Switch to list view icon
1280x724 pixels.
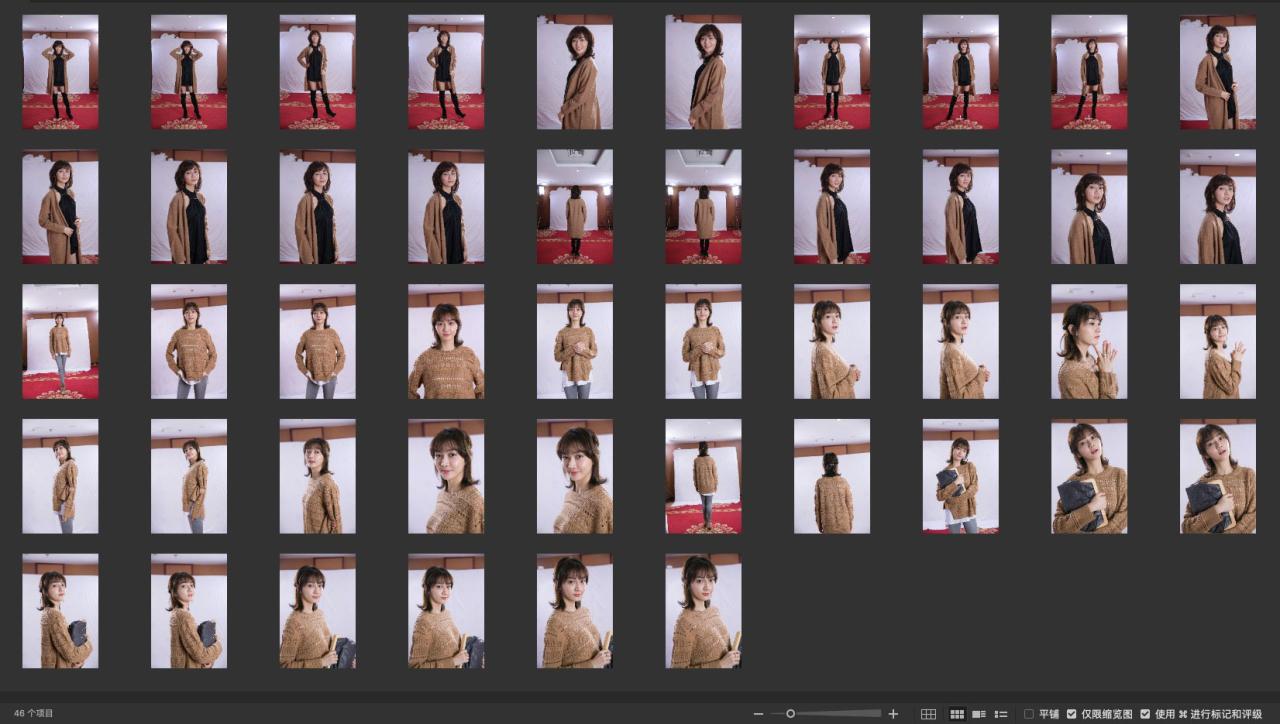pyautogui.click(x=1001, y=714)
